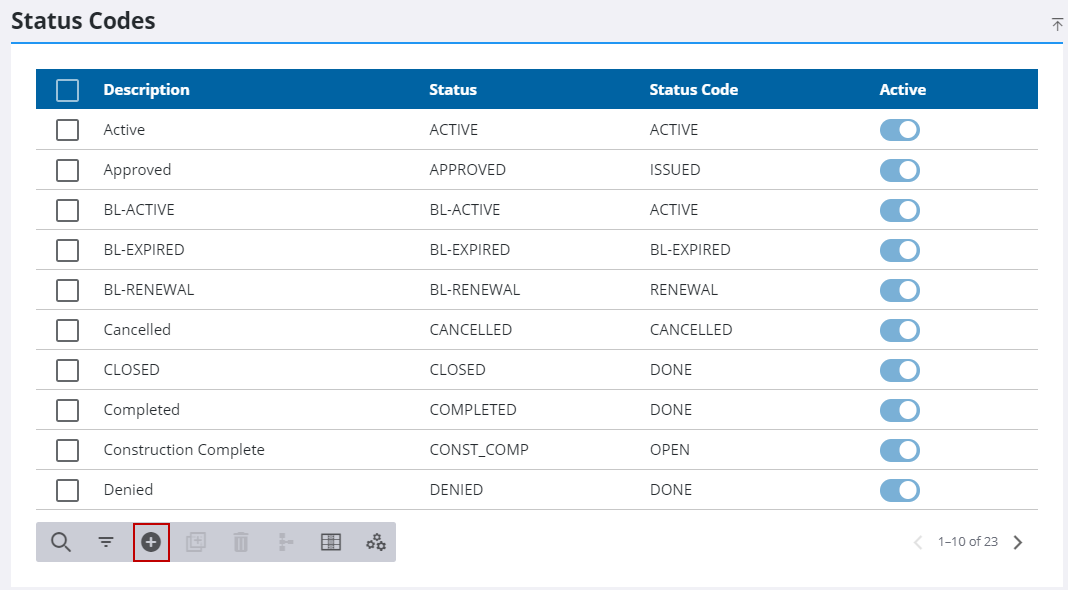Go to the previous page of results

point(918,542)
